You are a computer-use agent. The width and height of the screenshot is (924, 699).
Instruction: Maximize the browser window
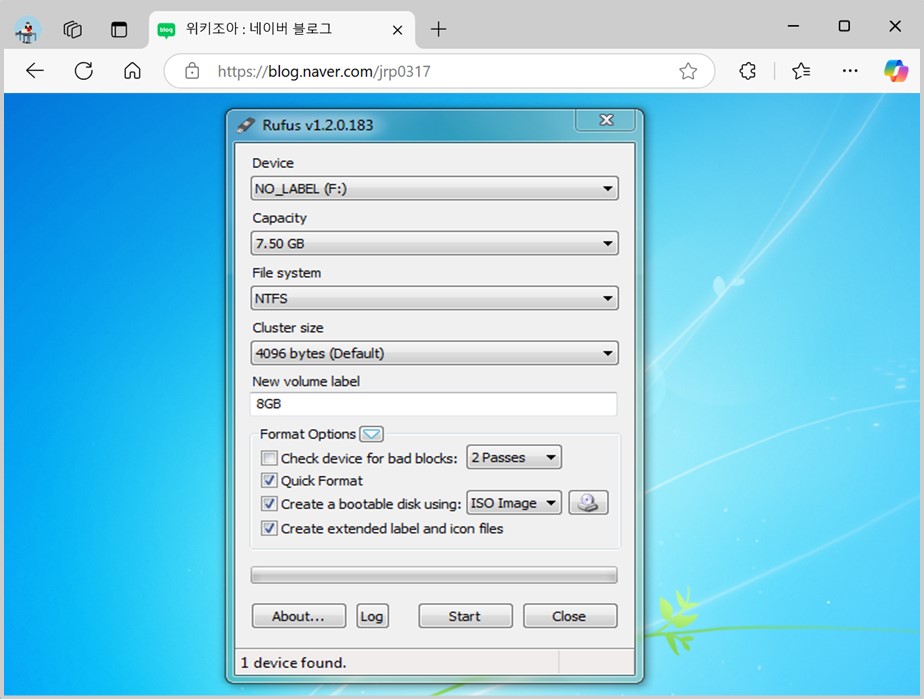pos(844,26)
